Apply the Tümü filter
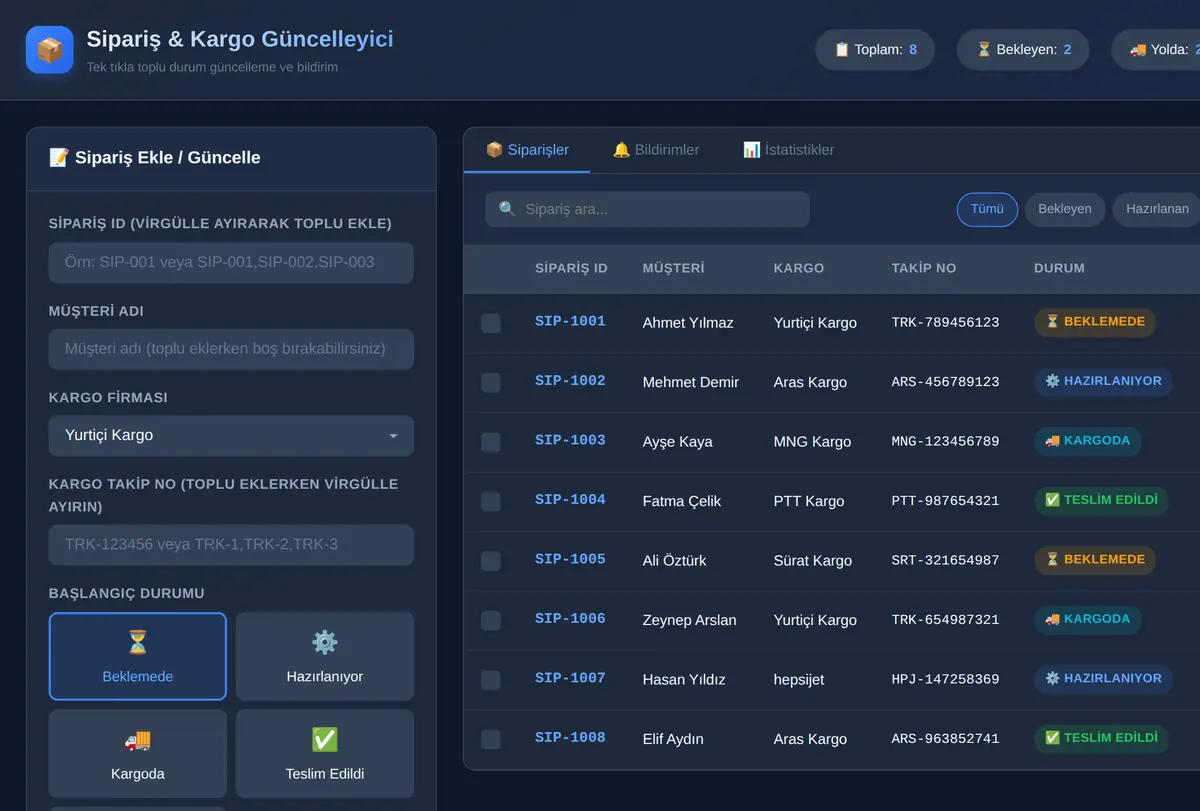1200x811 pixels. pyautogui.click(x=987, y=209)
